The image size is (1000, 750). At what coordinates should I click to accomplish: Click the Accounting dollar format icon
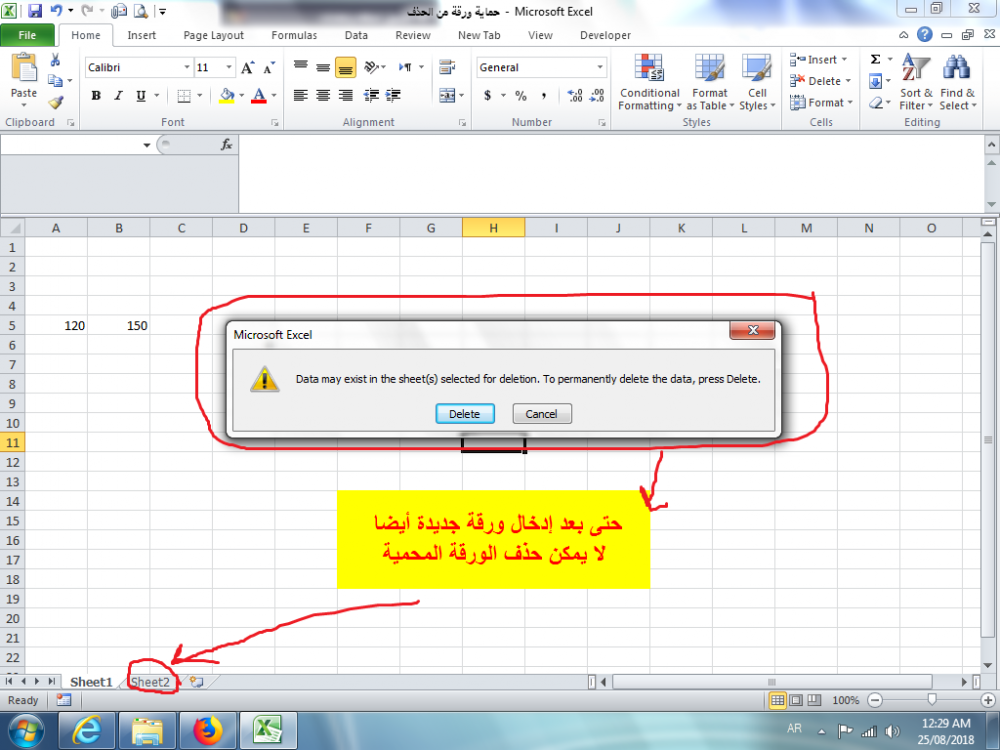pos(487,96)
